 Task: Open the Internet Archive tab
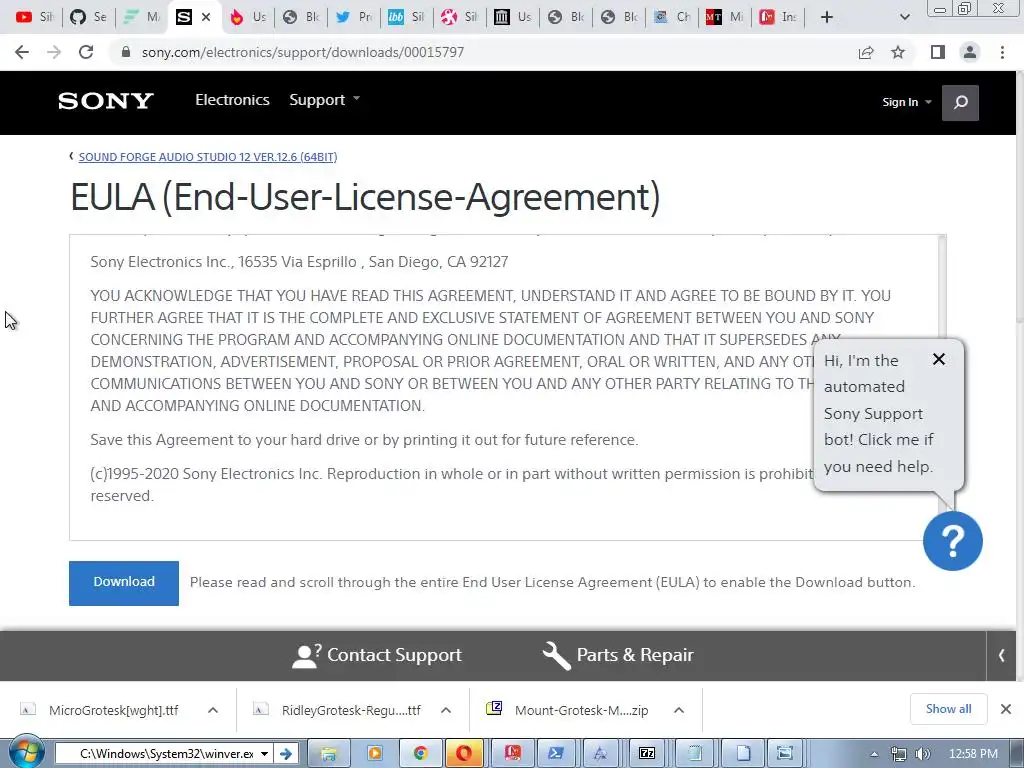point(512,17)
